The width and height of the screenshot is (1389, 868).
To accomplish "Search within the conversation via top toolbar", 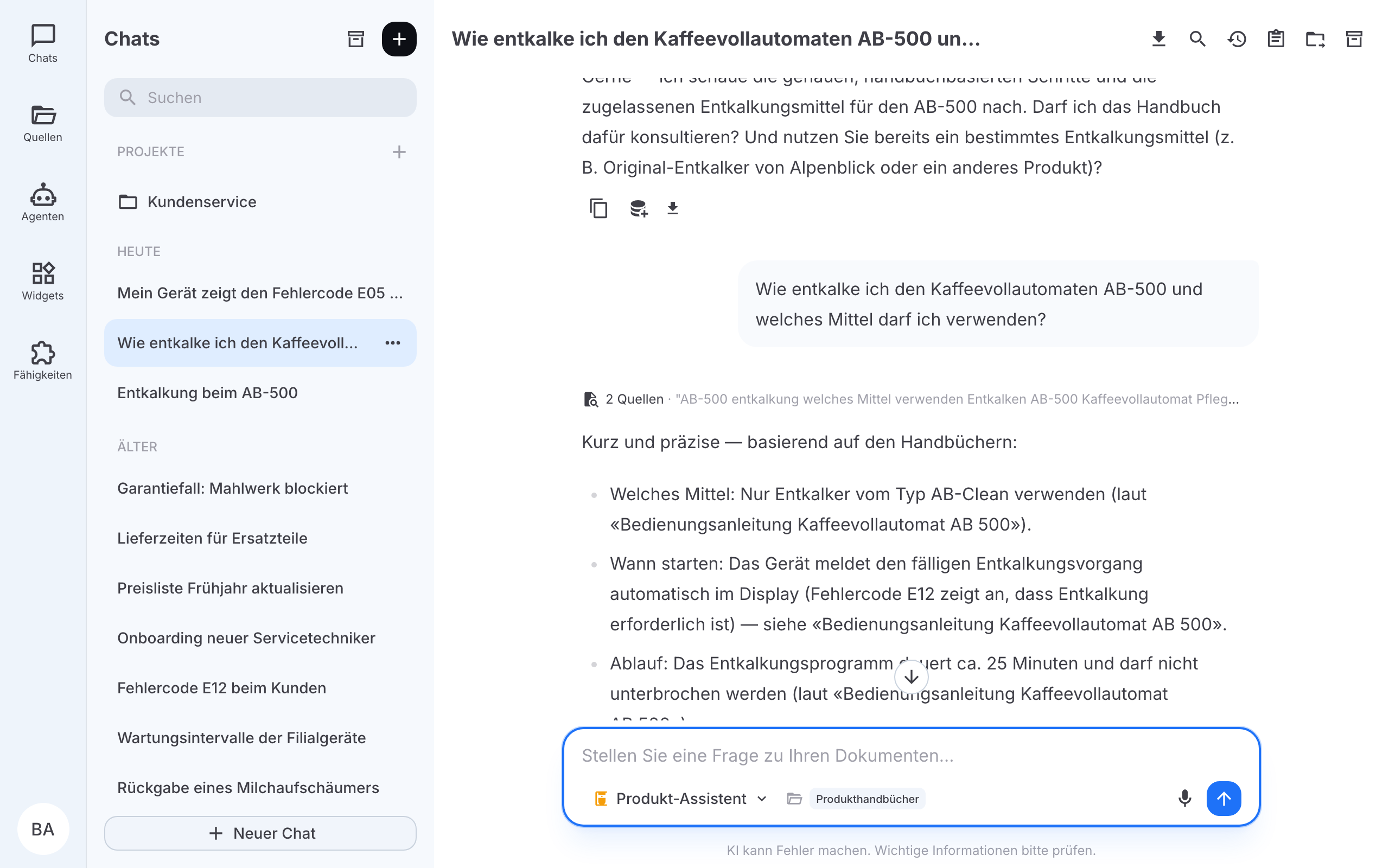I will 1197,39.
